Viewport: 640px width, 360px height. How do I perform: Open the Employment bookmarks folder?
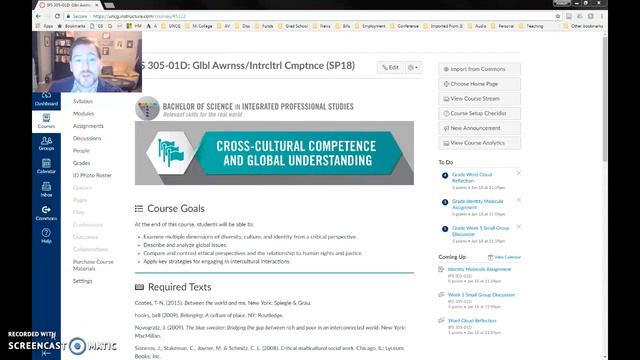pyautogui.click(x=370, y=26)
